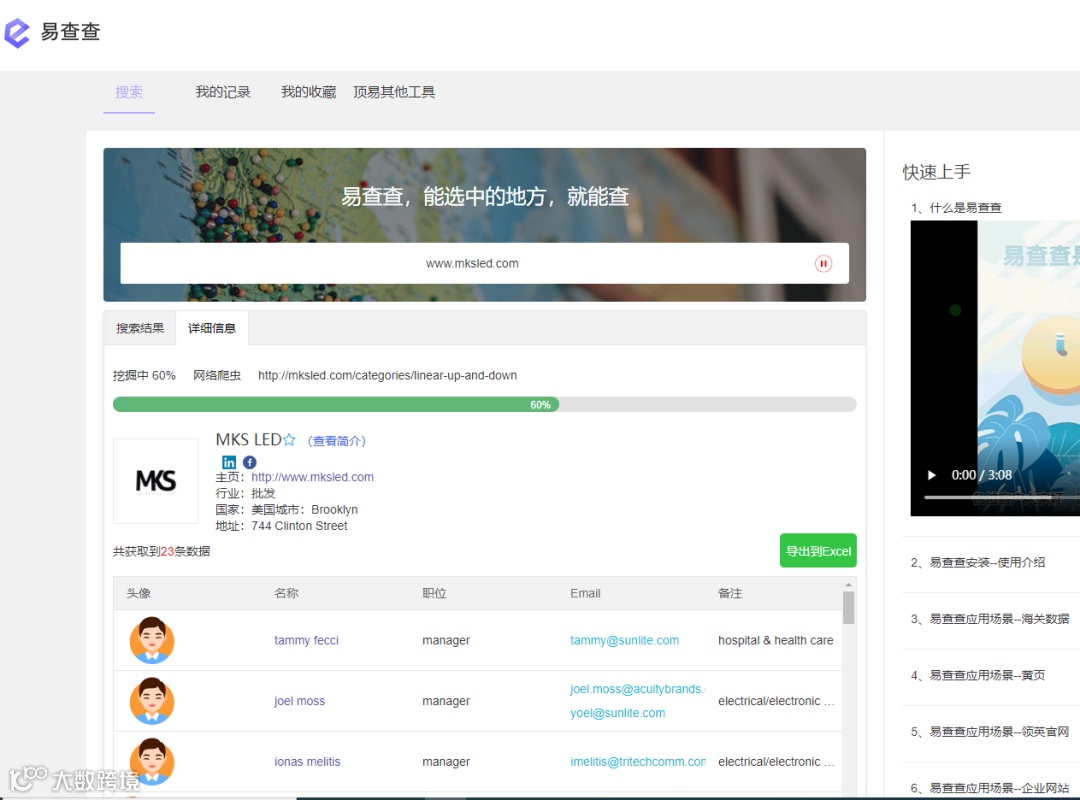The height and width of the screenshot is (800, 1080).
Task: Click the 查看简介 link
Action: pos(337,441)
